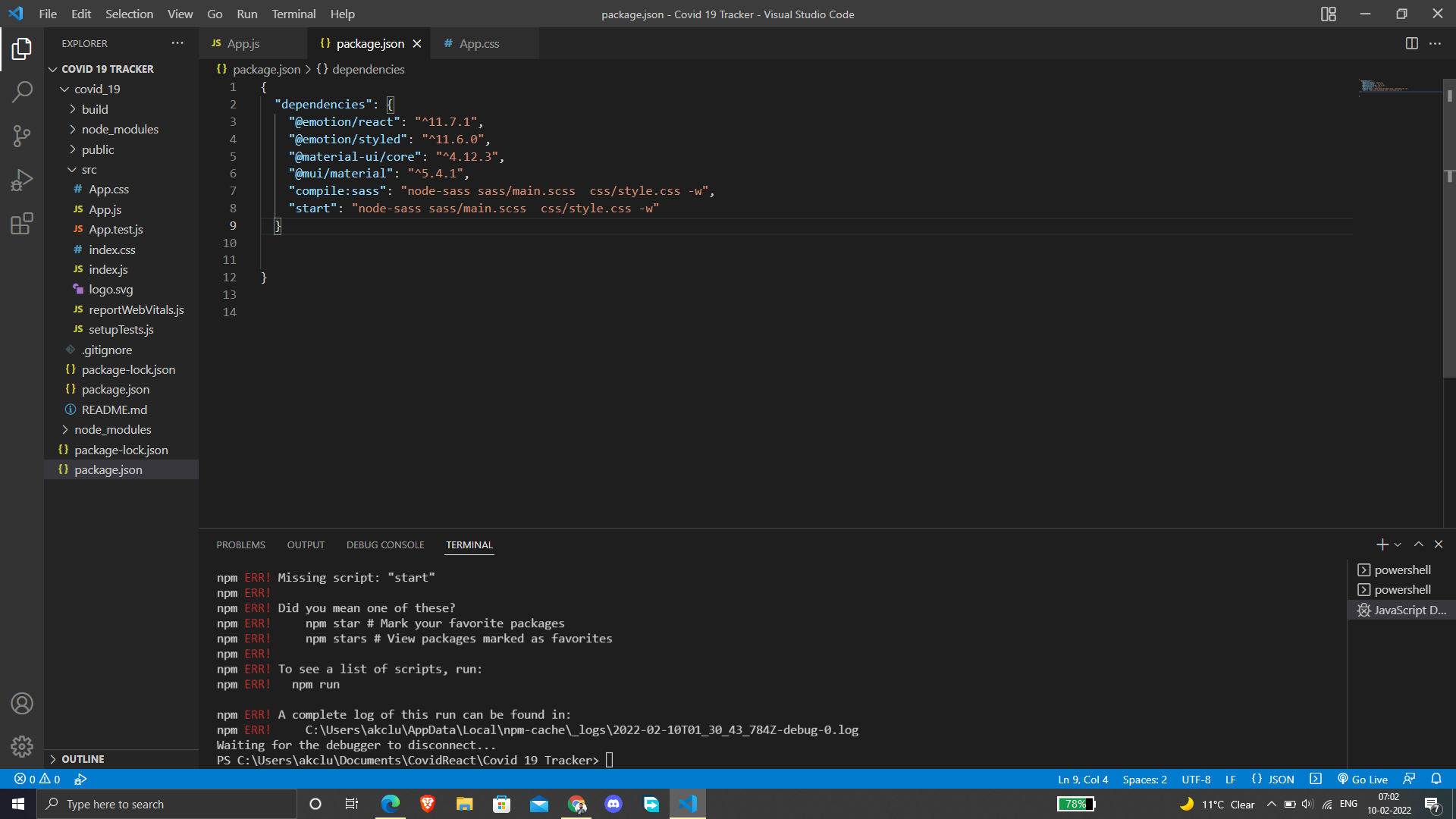Change encoding via UTF-8 indicator

pos(1196,779)
